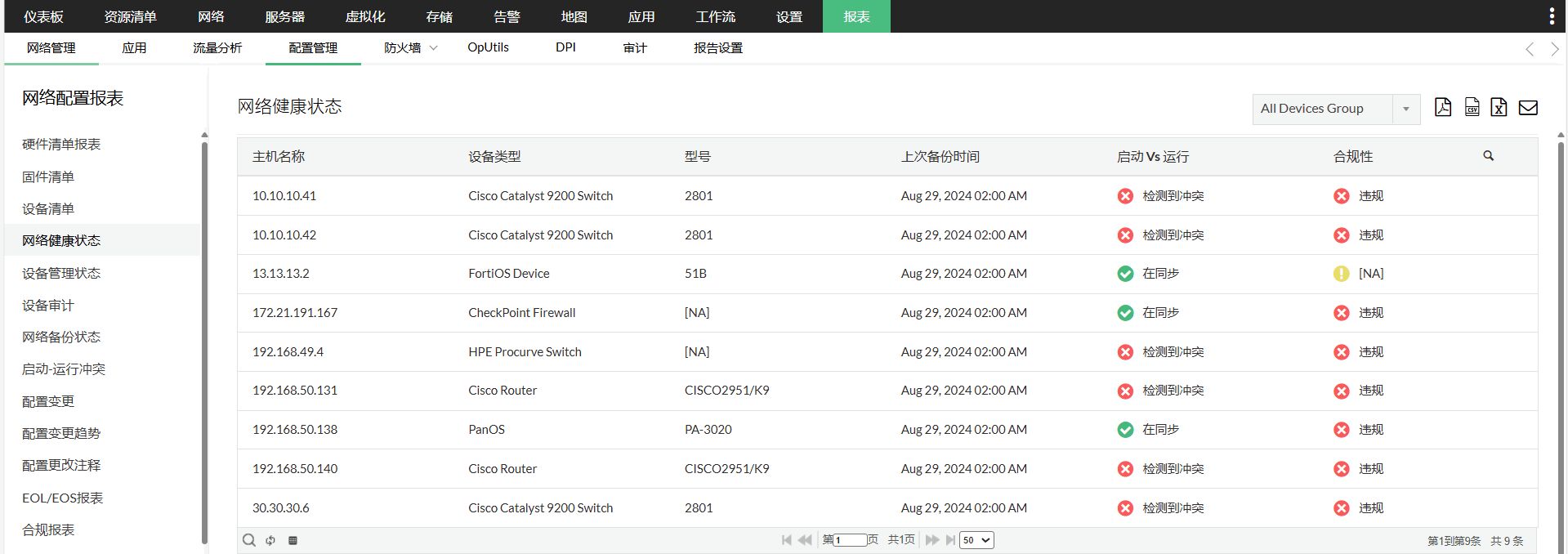Click sidebar vertical scrollbar thumb
The height and width of the screenshot is (554, 1568).
point(204,343)
